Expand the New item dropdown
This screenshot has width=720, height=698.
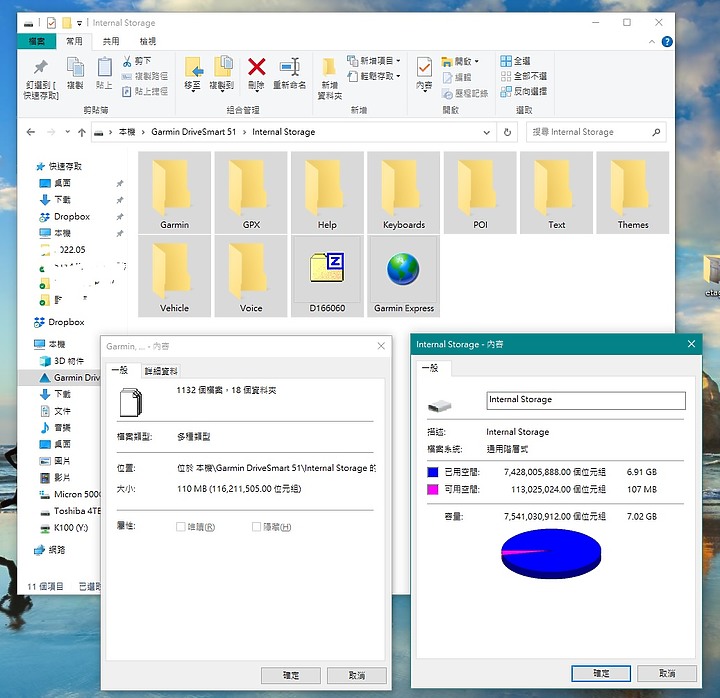(x=398, y=61)
